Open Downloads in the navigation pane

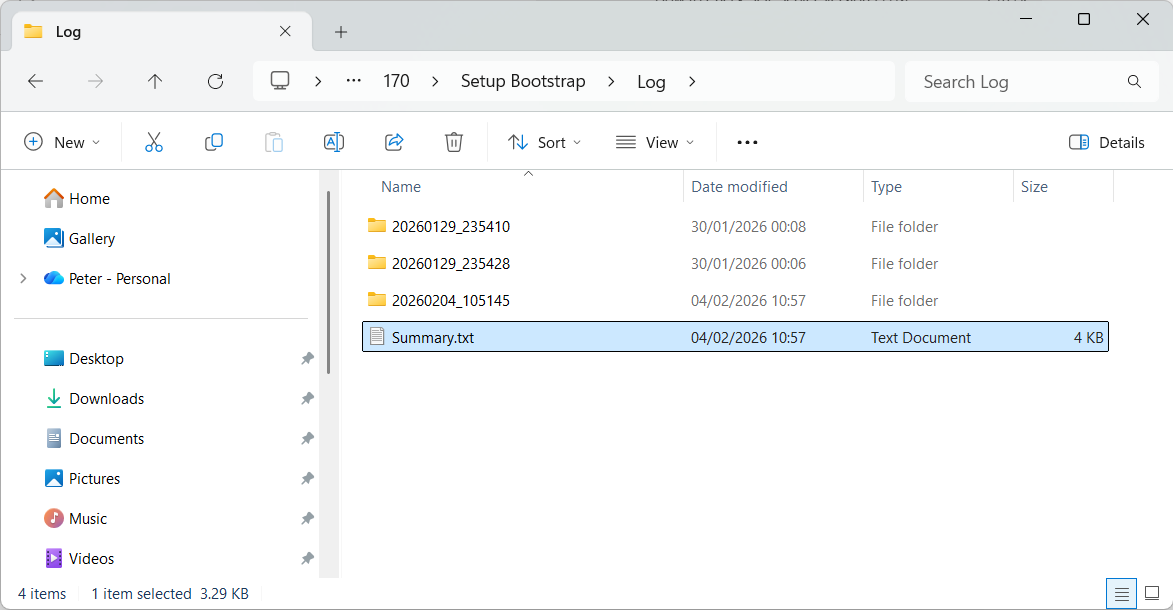coord(106,399)
